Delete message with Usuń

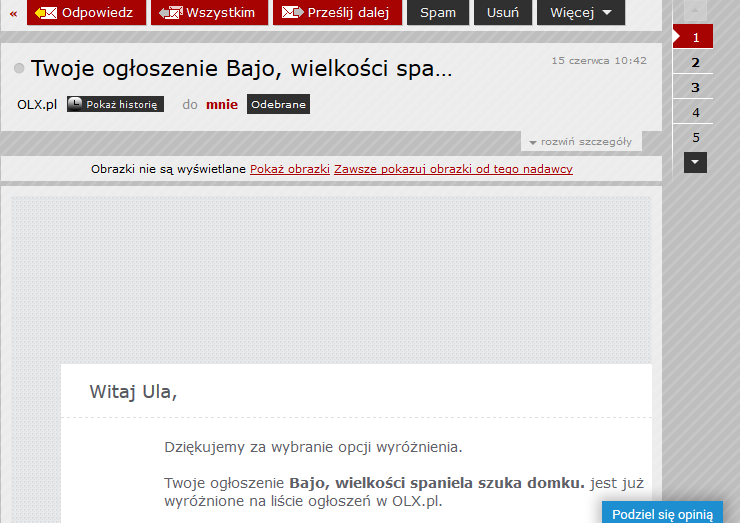click(503, 12)
